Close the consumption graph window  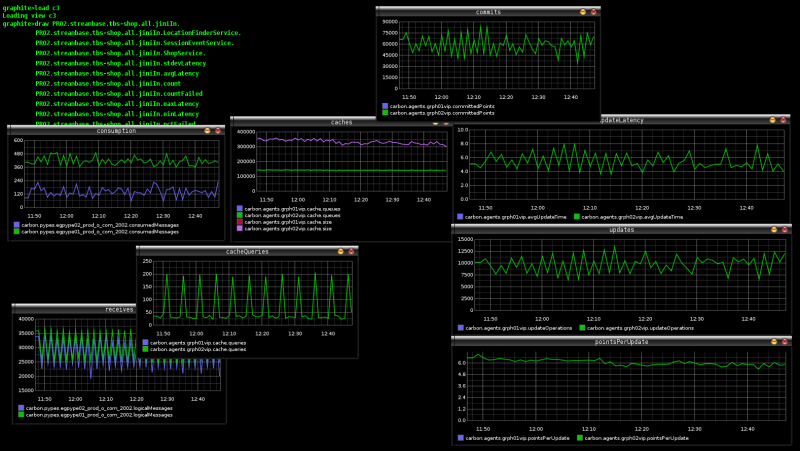pyautogui.click(x=220, y=131)
